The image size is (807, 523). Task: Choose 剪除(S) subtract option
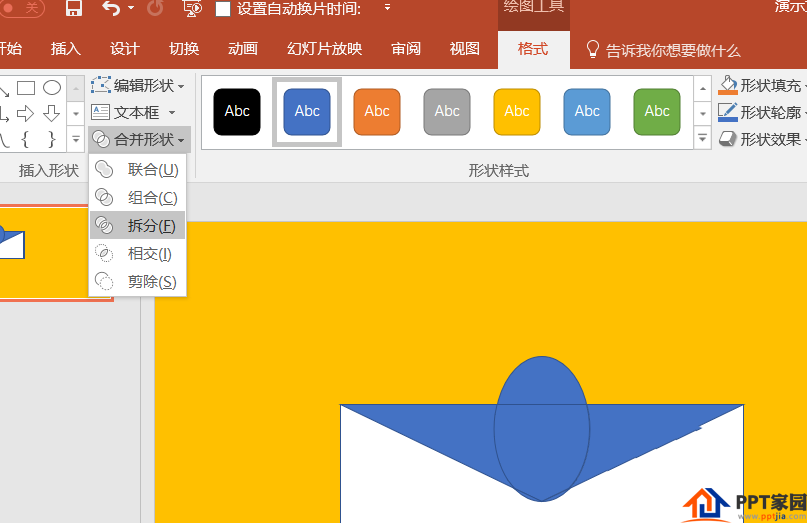(x=137, y=282)
